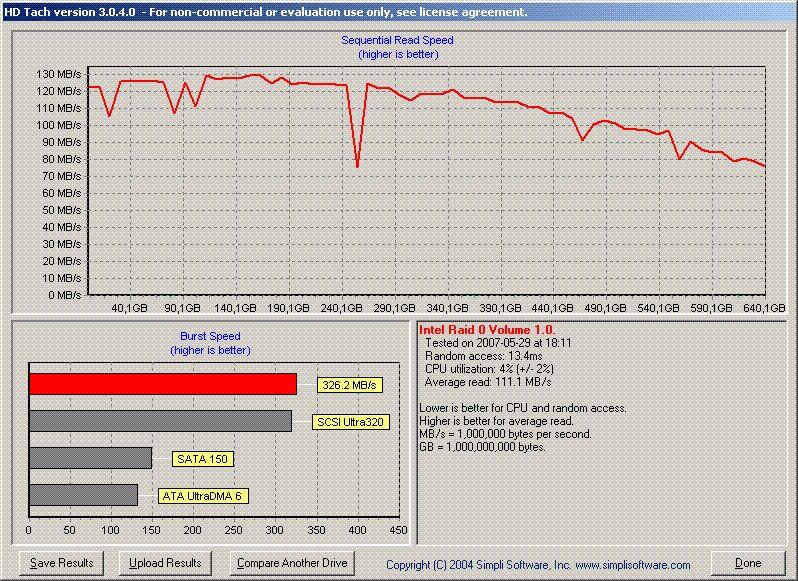This screenshot has width=798, height=581.
Task: Click the 450 burst axis label
Action: tap(398, 530)
